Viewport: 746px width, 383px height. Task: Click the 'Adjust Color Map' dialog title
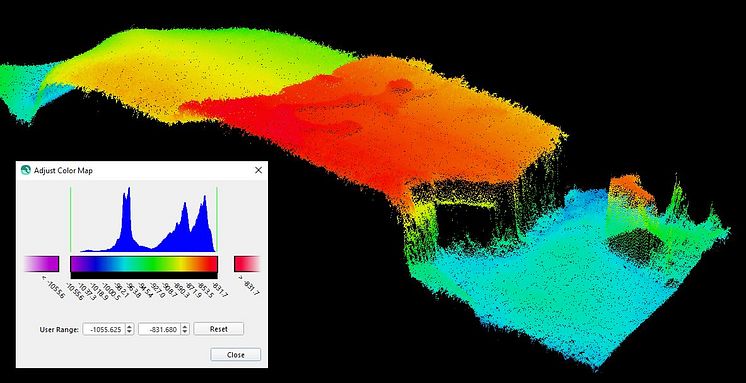click(63, 170)
